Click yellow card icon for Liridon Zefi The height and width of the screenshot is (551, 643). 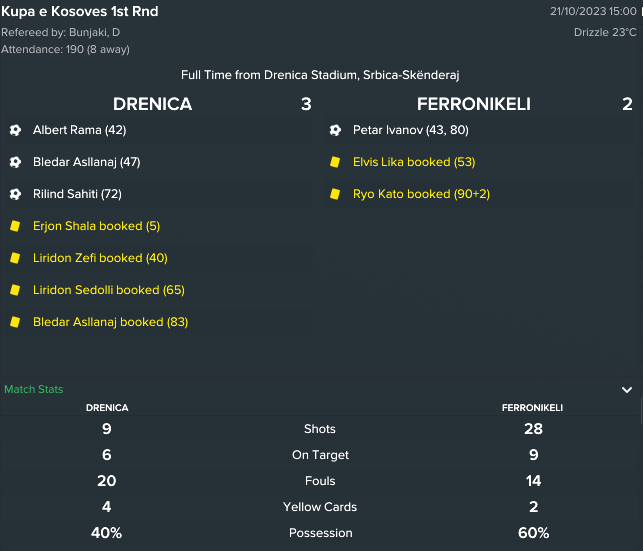[15, 258]
